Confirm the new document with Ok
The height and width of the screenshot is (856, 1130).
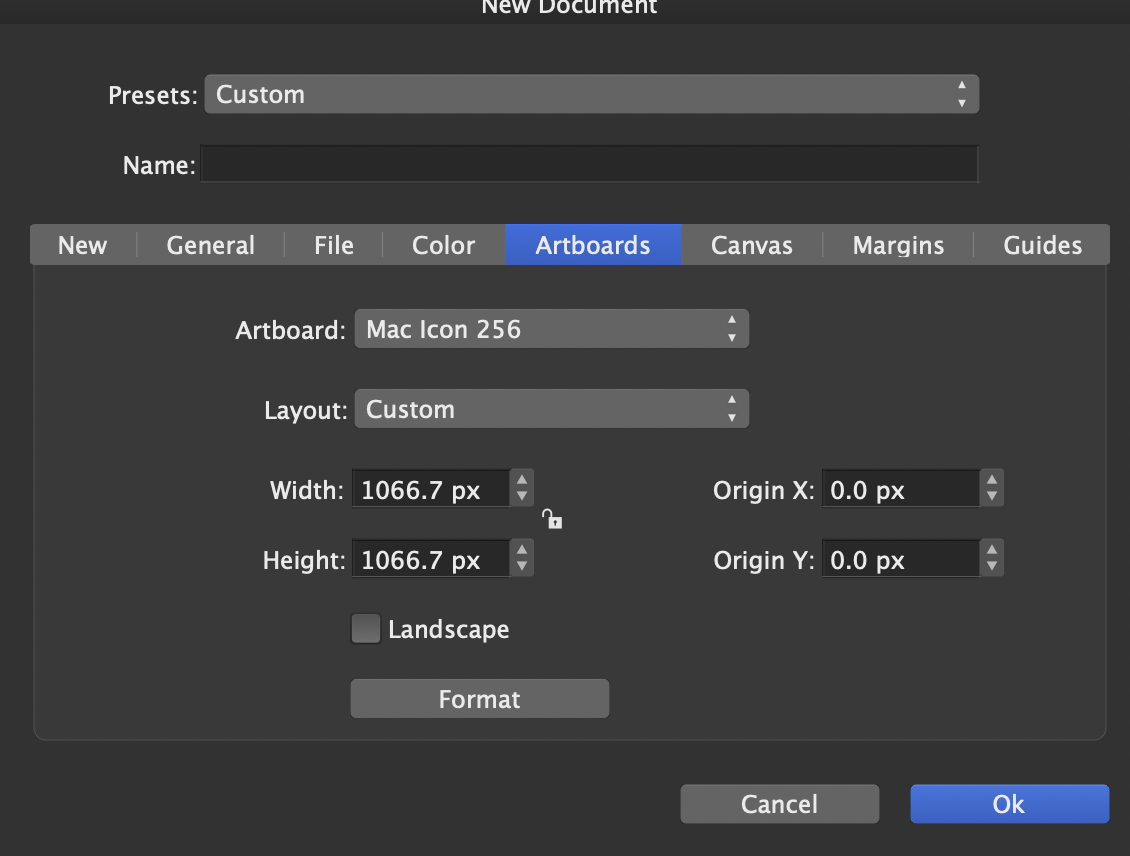1009,804
